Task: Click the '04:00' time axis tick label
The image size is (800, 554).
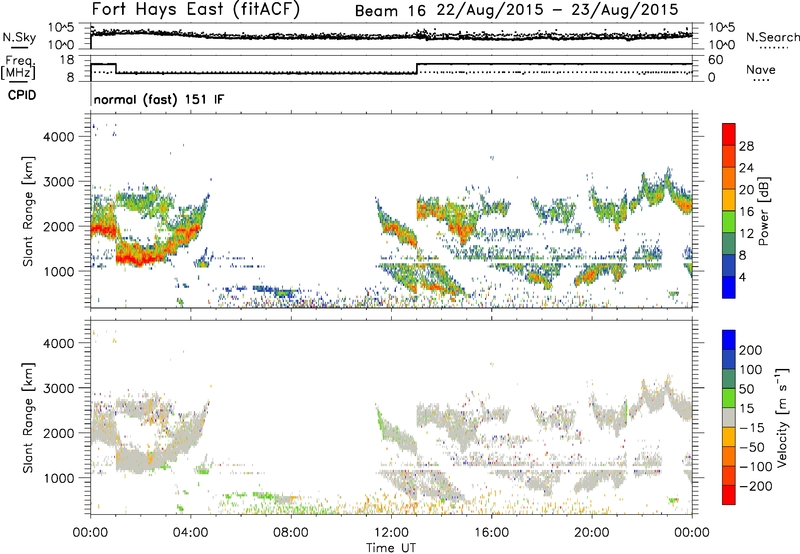Action: click(x=190, y=533)
